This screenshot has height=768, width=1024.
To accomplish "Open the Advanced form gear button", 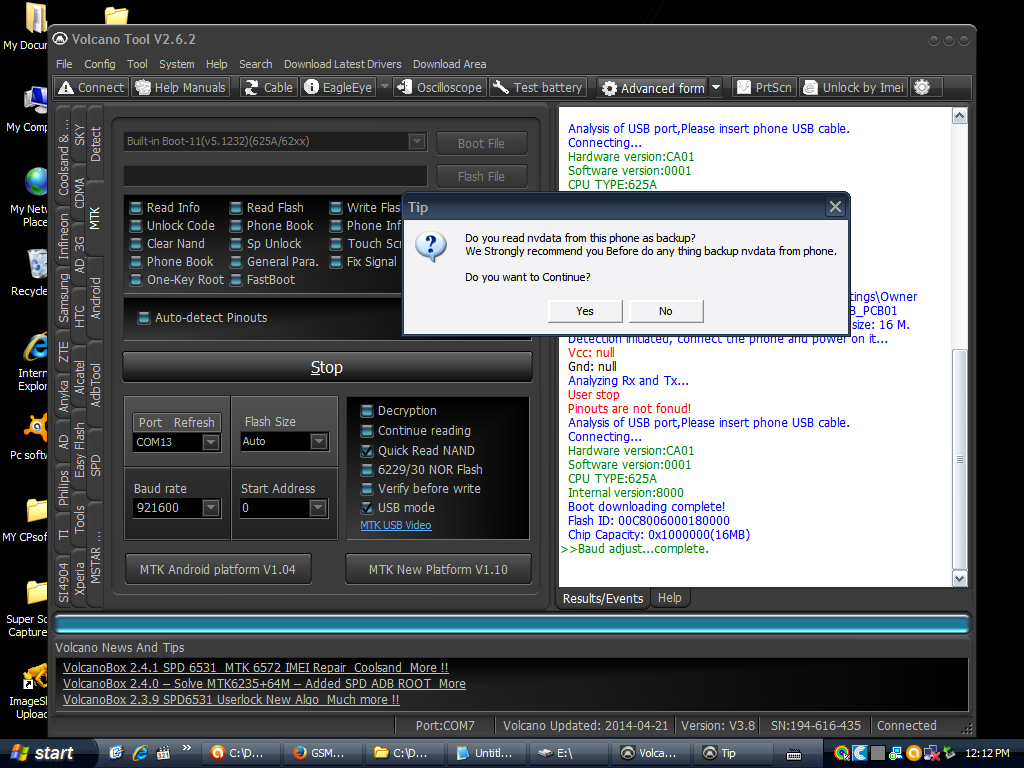I will 652,88.
